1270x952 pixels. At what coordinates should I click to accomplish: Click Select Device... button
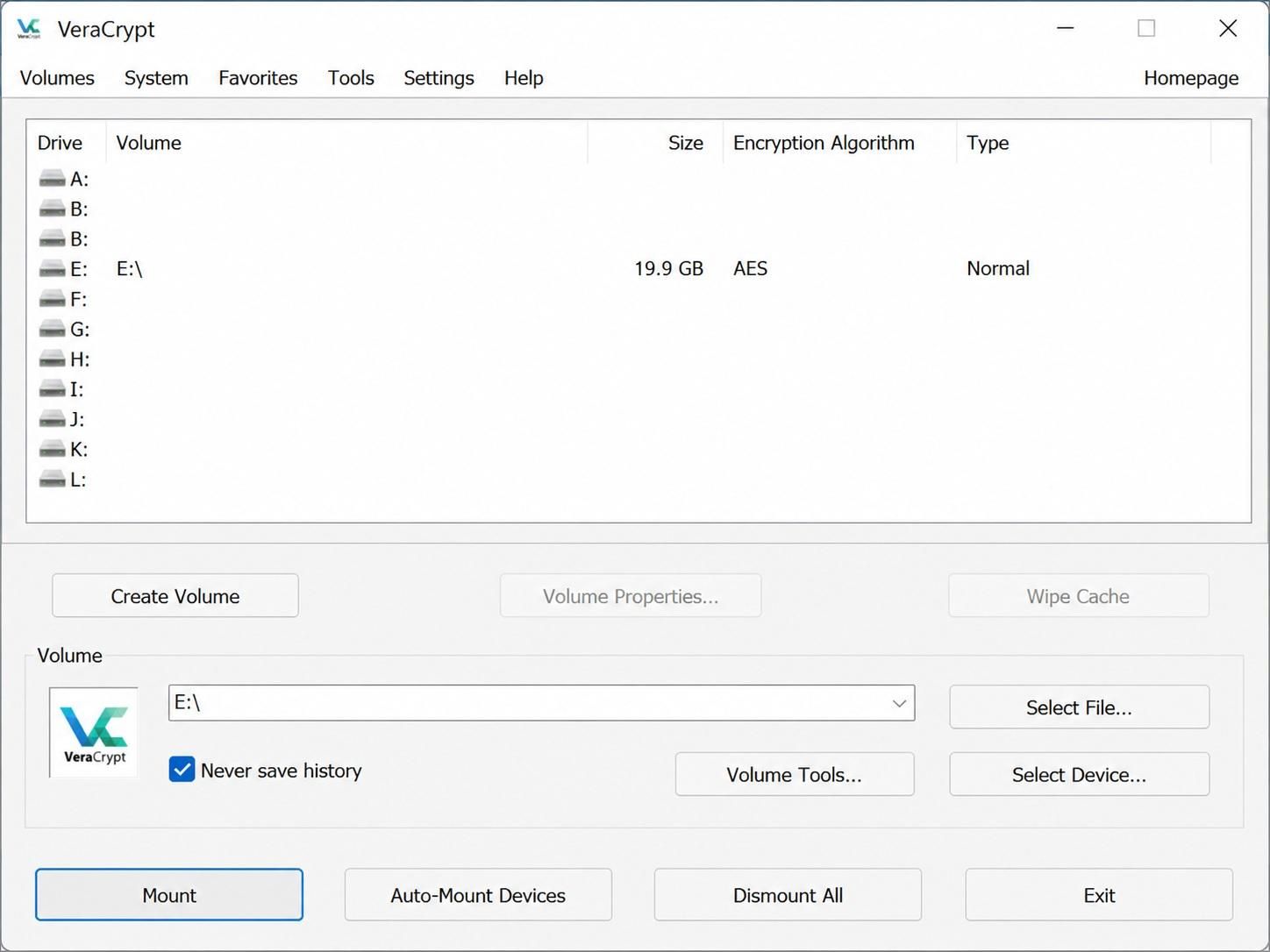(1079, 774)
